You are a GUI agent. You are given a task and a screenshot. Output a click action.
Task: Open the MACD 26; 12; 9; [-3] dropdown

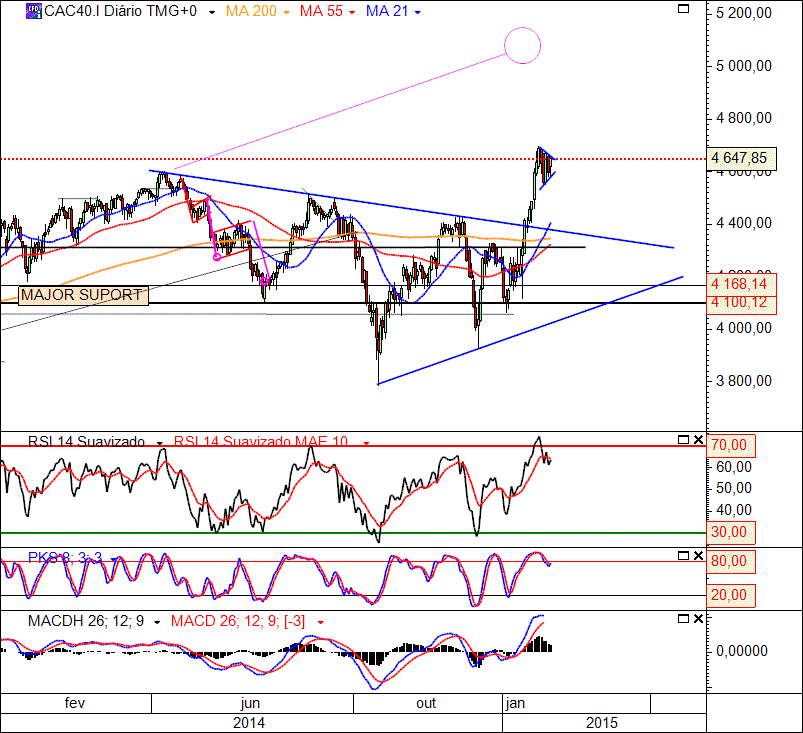(321, 623)
